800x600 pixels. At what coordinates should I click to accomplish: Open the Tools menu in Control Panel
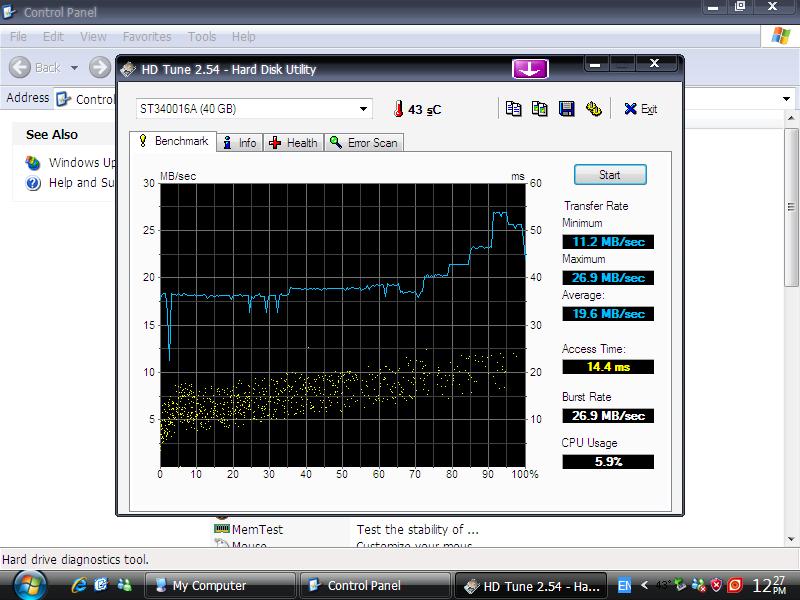[x=201, y=37]
